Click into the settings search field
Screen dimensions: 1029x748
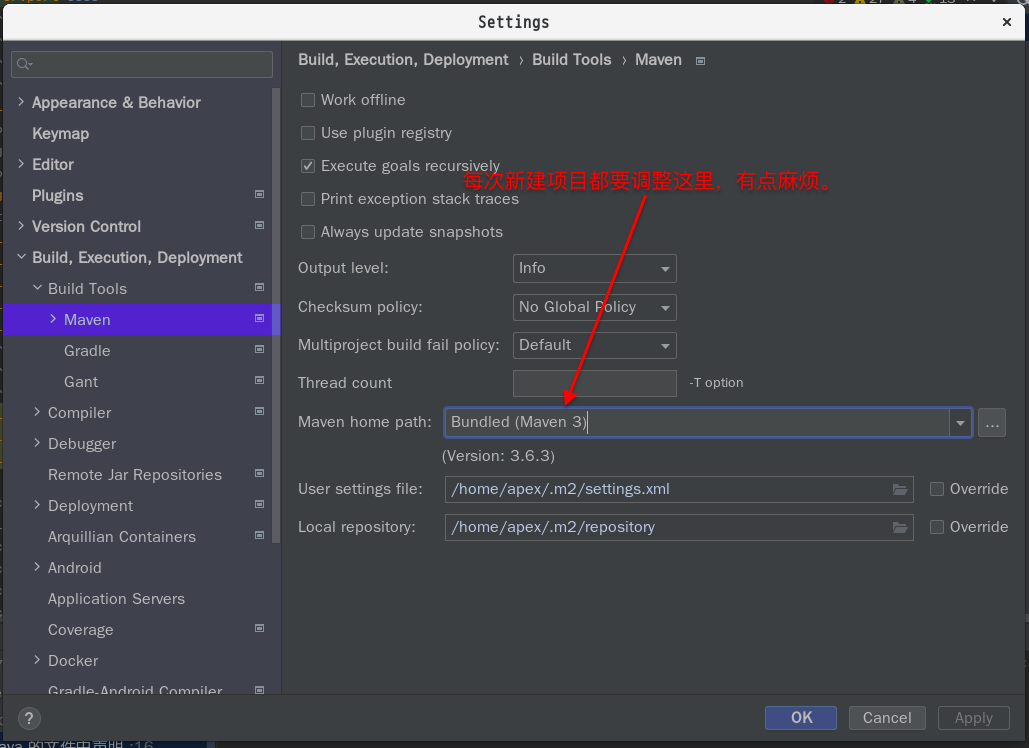click(142, 64)
